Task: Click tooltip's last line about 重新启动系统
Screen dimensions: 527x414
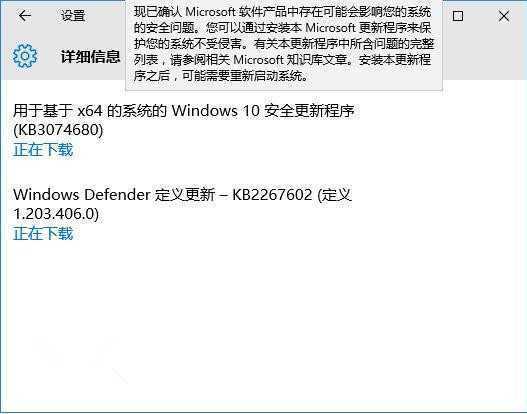Action: coord(221,76)
